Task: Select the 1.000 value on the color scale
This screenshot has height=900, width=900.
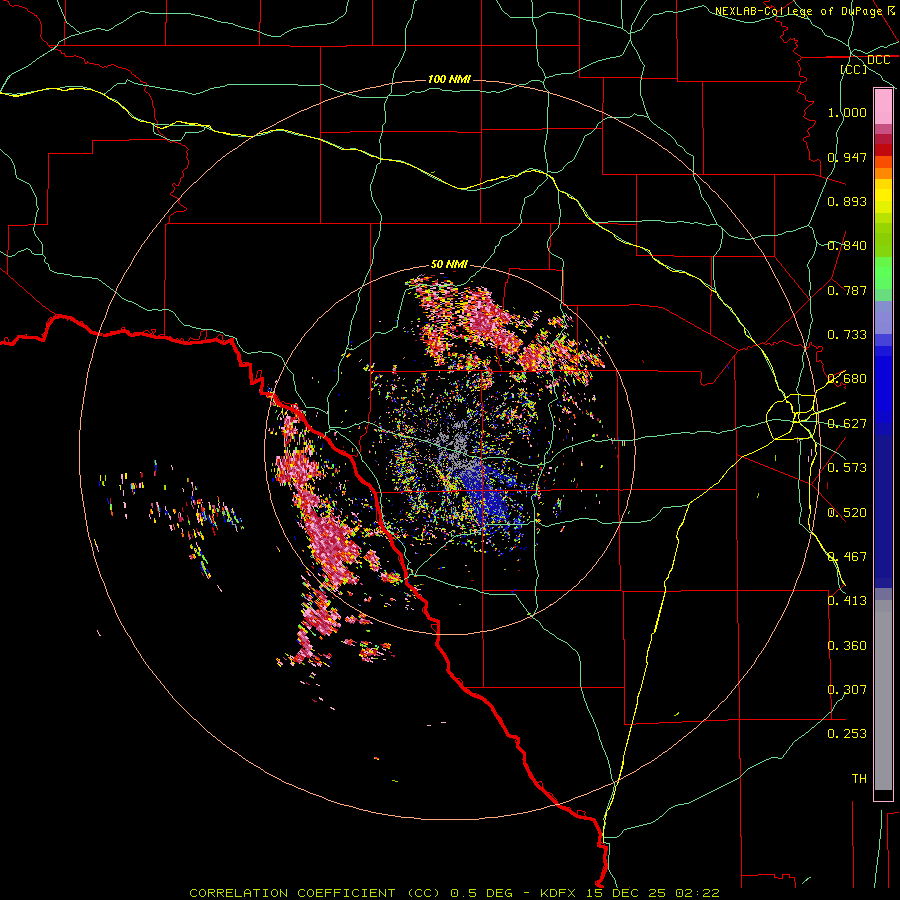Action: coord(847,112)
